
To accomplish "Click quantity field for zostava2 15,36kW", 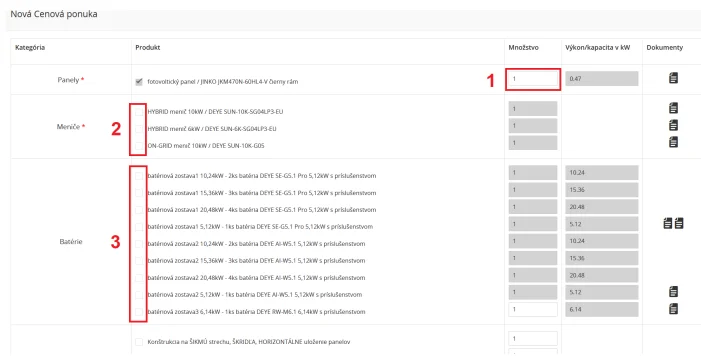I will pyautogui.click(x=533, y=258).
